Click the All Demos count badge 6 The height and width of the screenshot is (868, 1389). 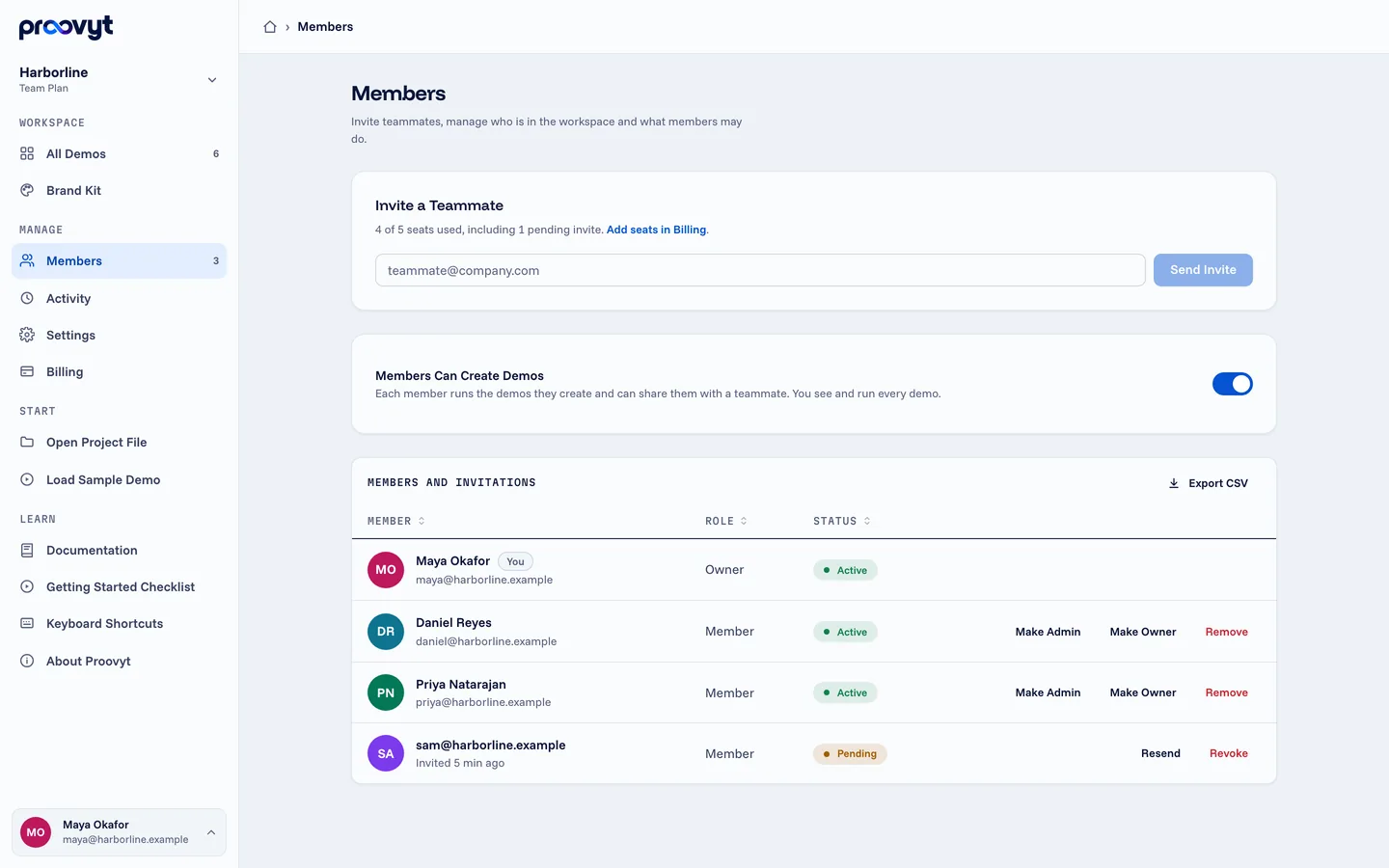pos(216,153)
